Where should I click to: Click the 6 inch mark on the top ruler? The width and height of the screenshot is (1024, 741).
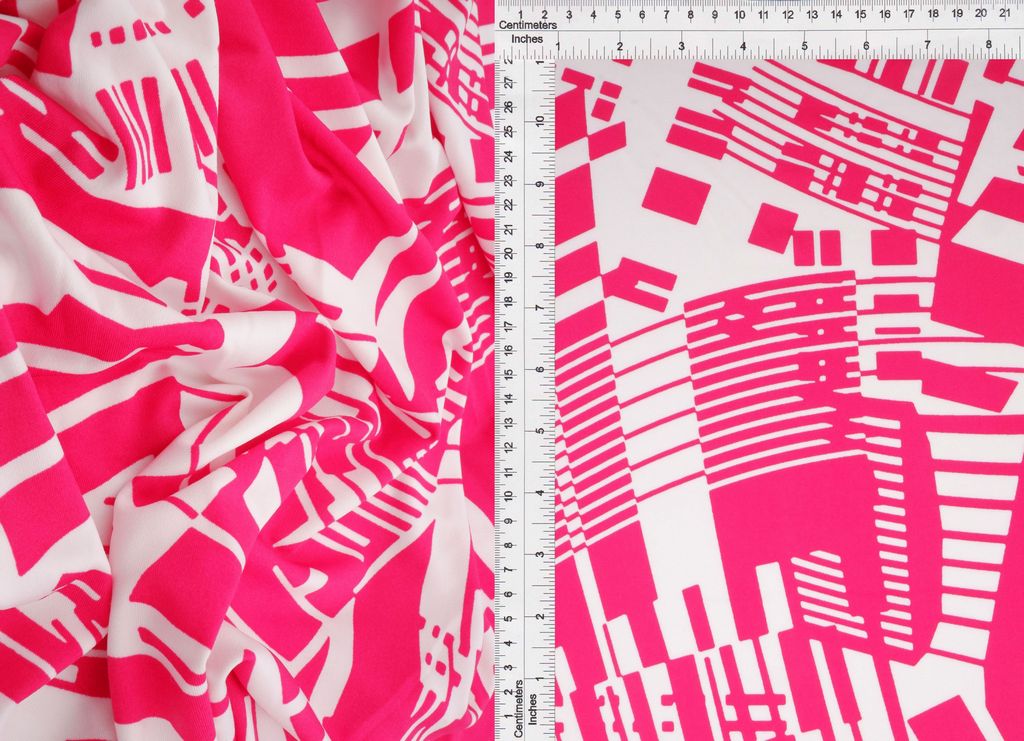pos(865,46)
